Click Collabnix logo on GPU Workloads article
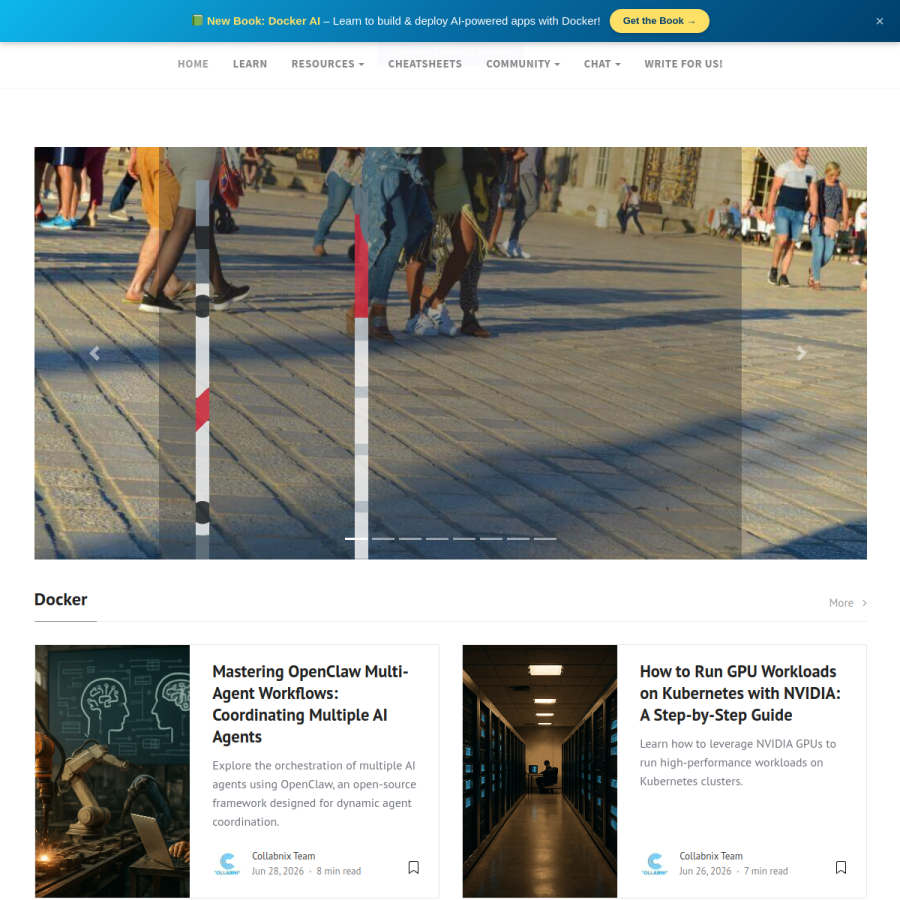900x900 pixels. [655, 864]
